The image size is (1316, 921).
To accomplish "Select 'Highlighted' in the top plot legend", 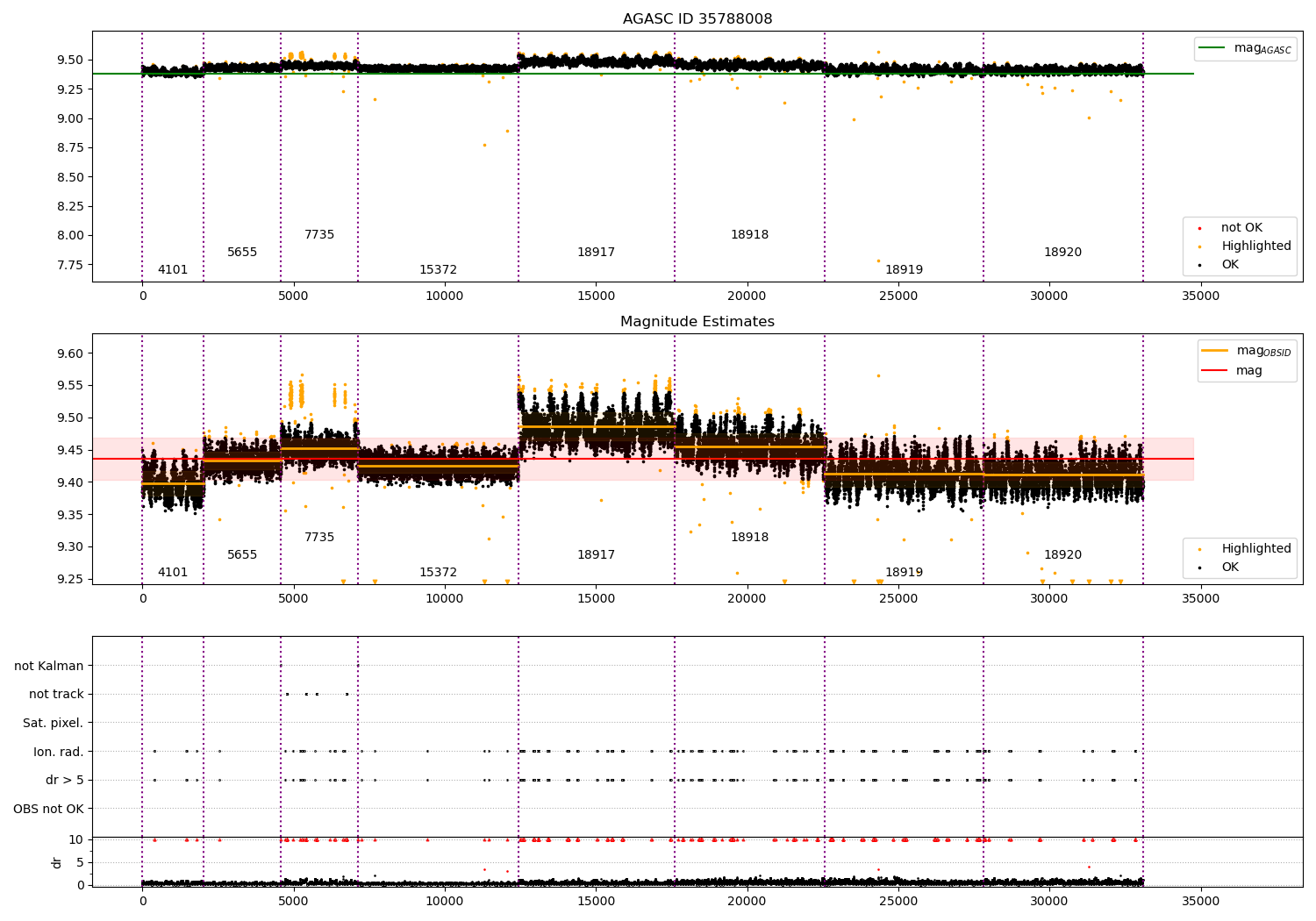I will coord(1256,246).
